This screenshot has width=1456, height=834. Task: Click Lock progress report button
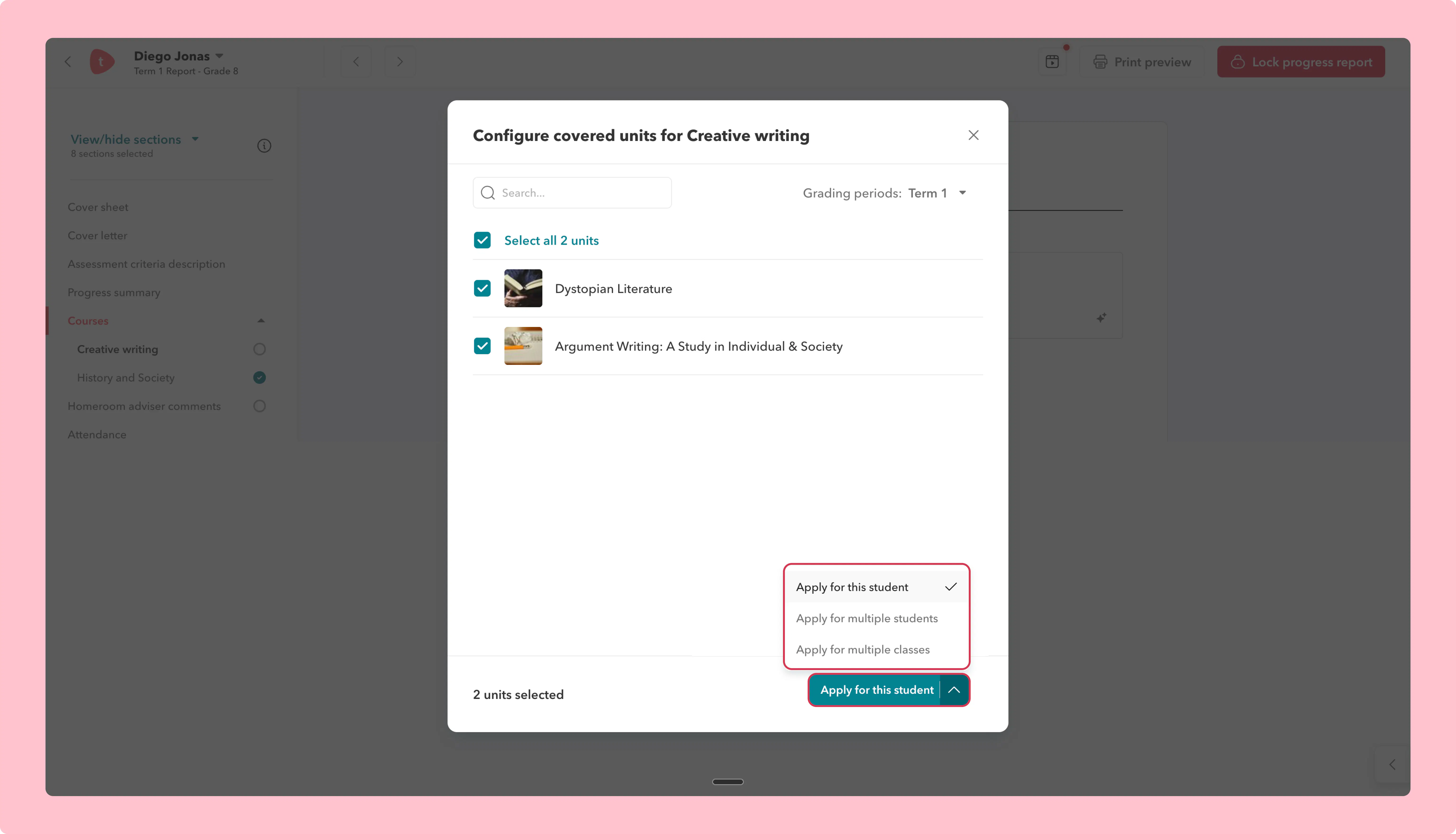tap(1301, 62)
